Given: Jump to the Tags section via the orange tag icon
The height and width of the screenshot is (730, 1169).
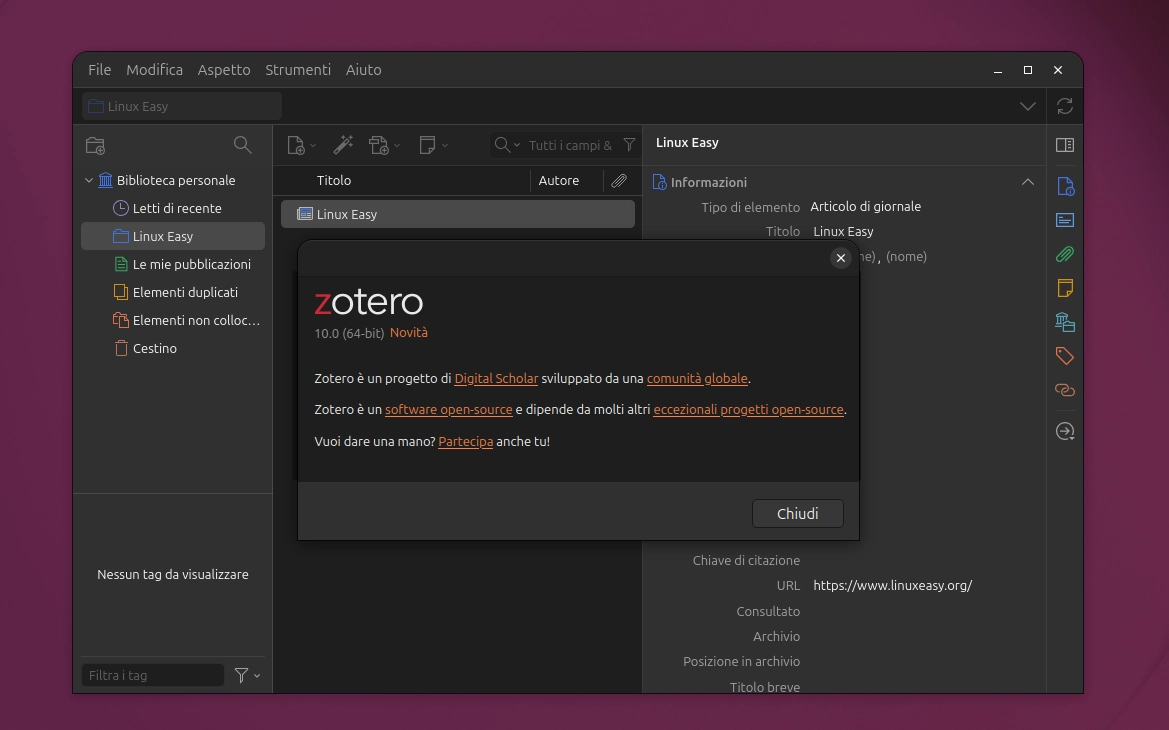Looking at the screenshot, I should [1065, 356].
